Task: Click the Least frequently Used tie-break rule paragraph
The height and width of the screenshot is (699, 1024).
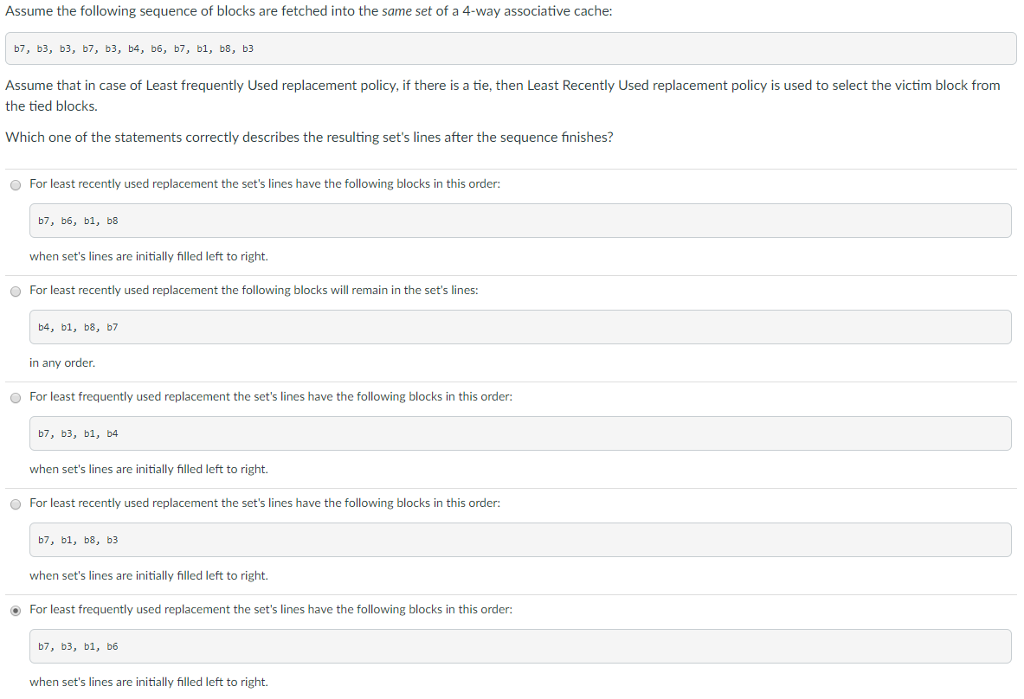Action: [x=502, y=95]
